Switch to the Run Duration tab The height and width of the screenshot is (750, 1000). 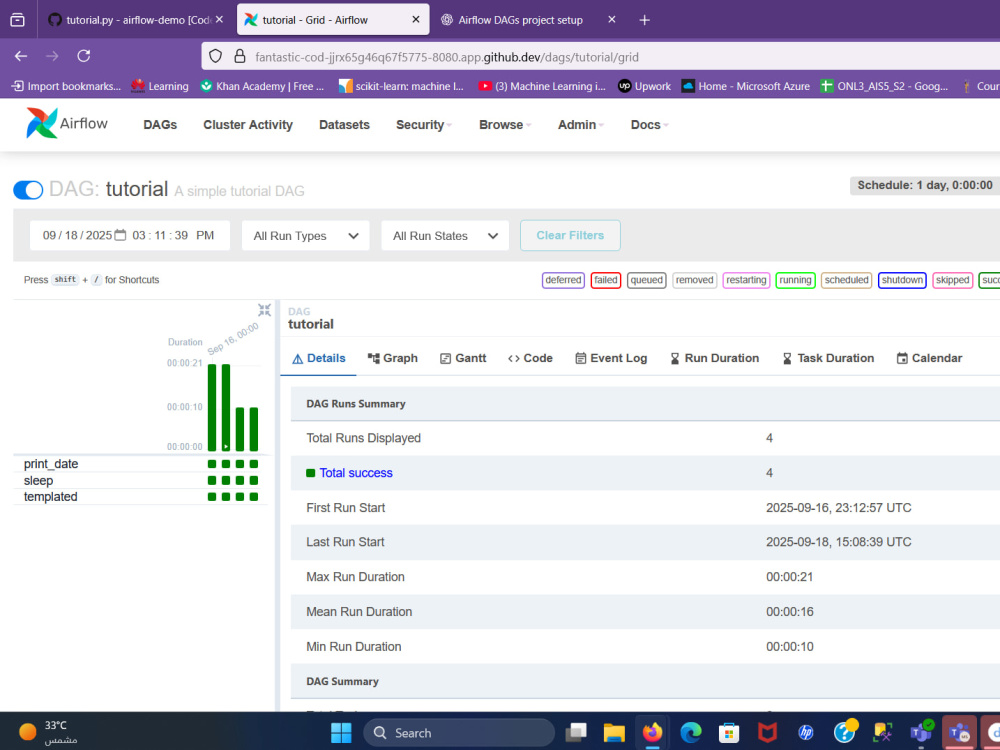714,358
